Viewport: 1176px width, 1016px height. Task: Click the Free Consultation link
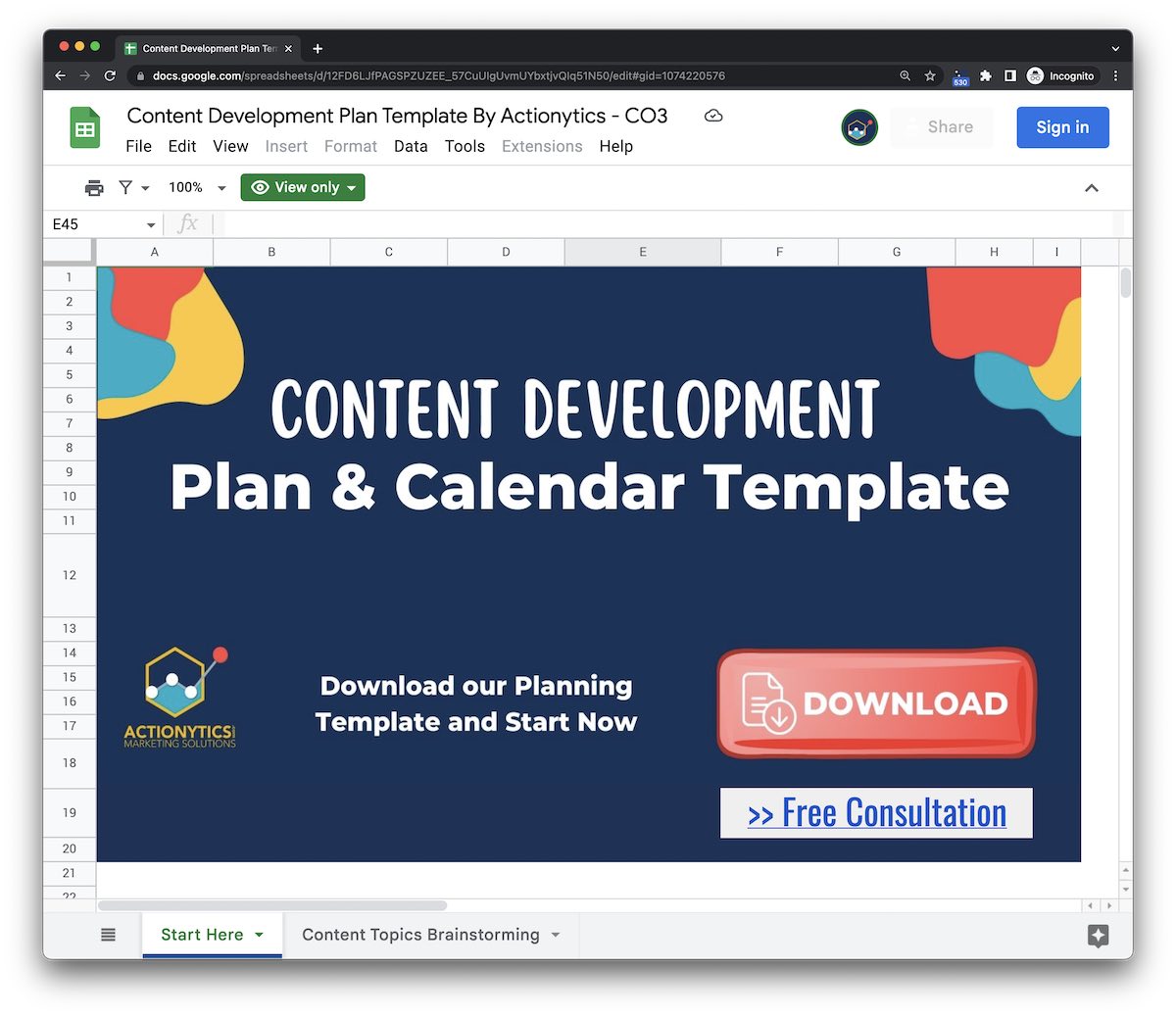coord(875,812)
